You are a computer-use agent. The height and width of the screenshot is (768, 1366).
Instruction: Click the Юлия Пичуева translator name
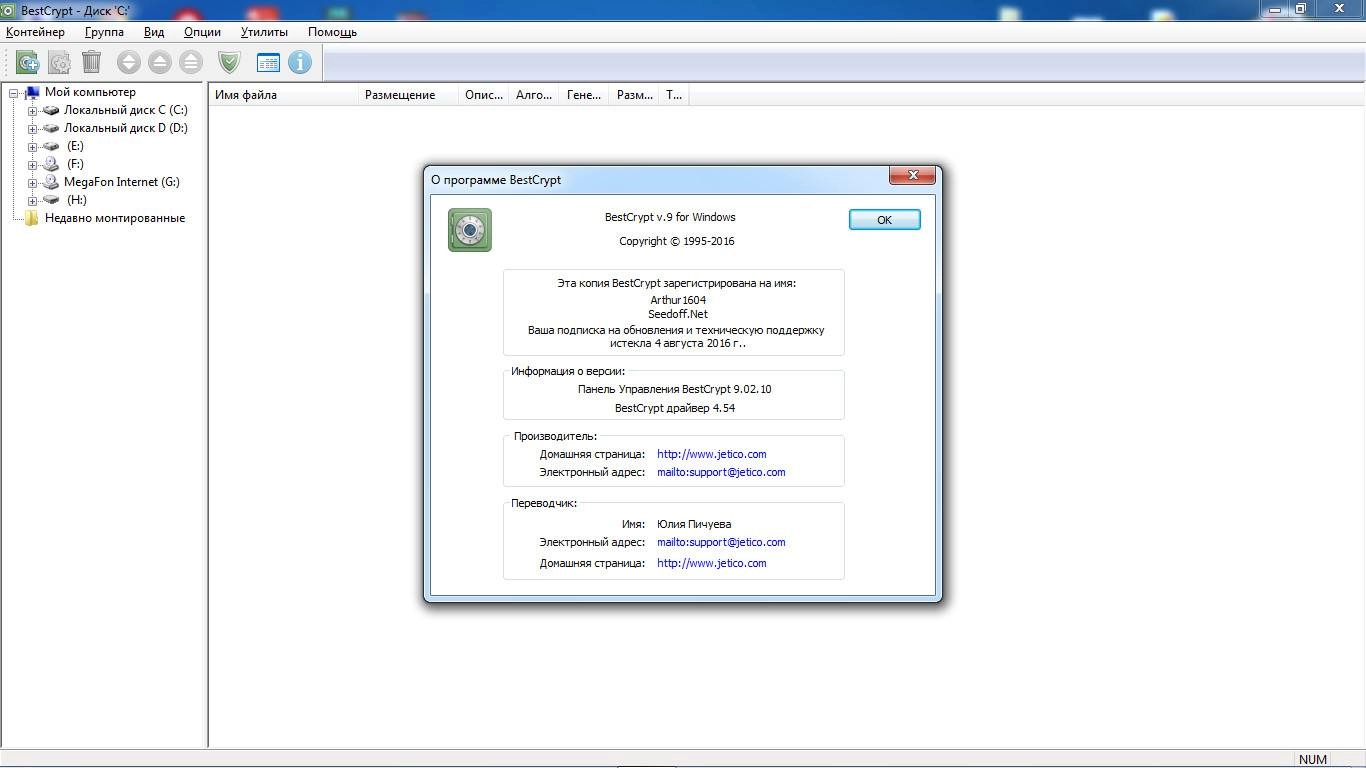694,524
